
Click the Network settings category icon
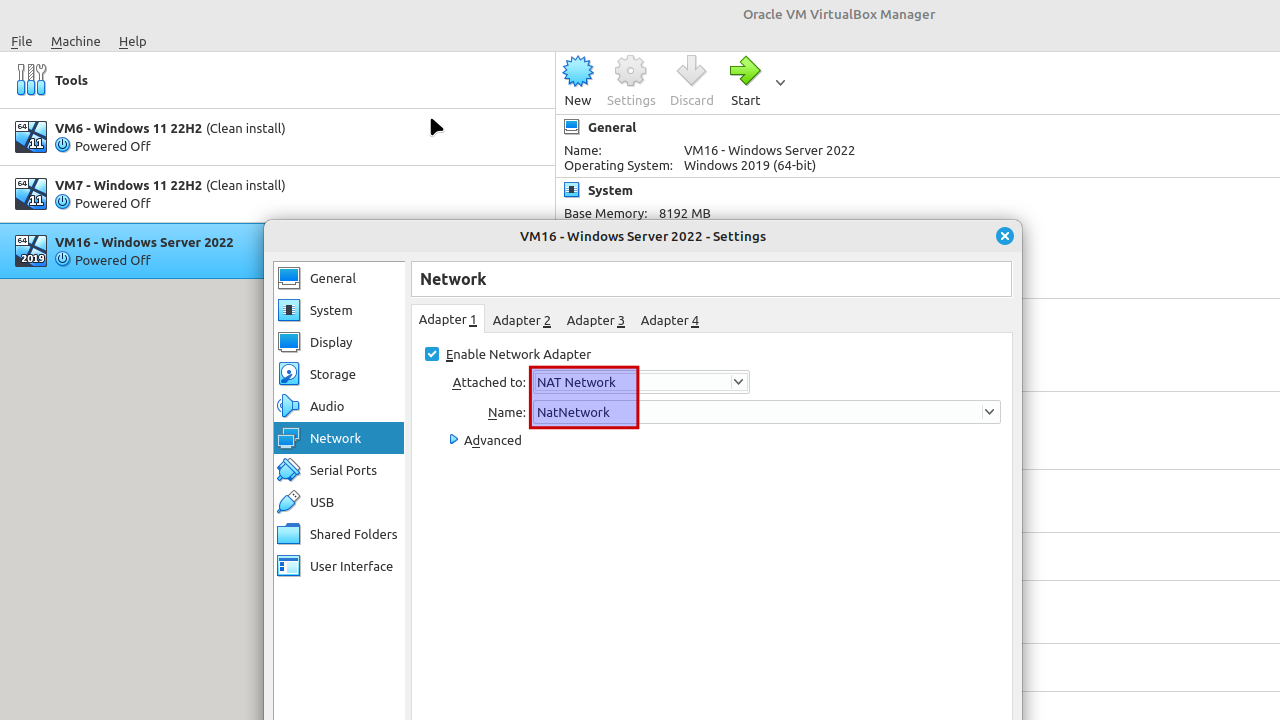pyautogui.click(x=289, y=438)
